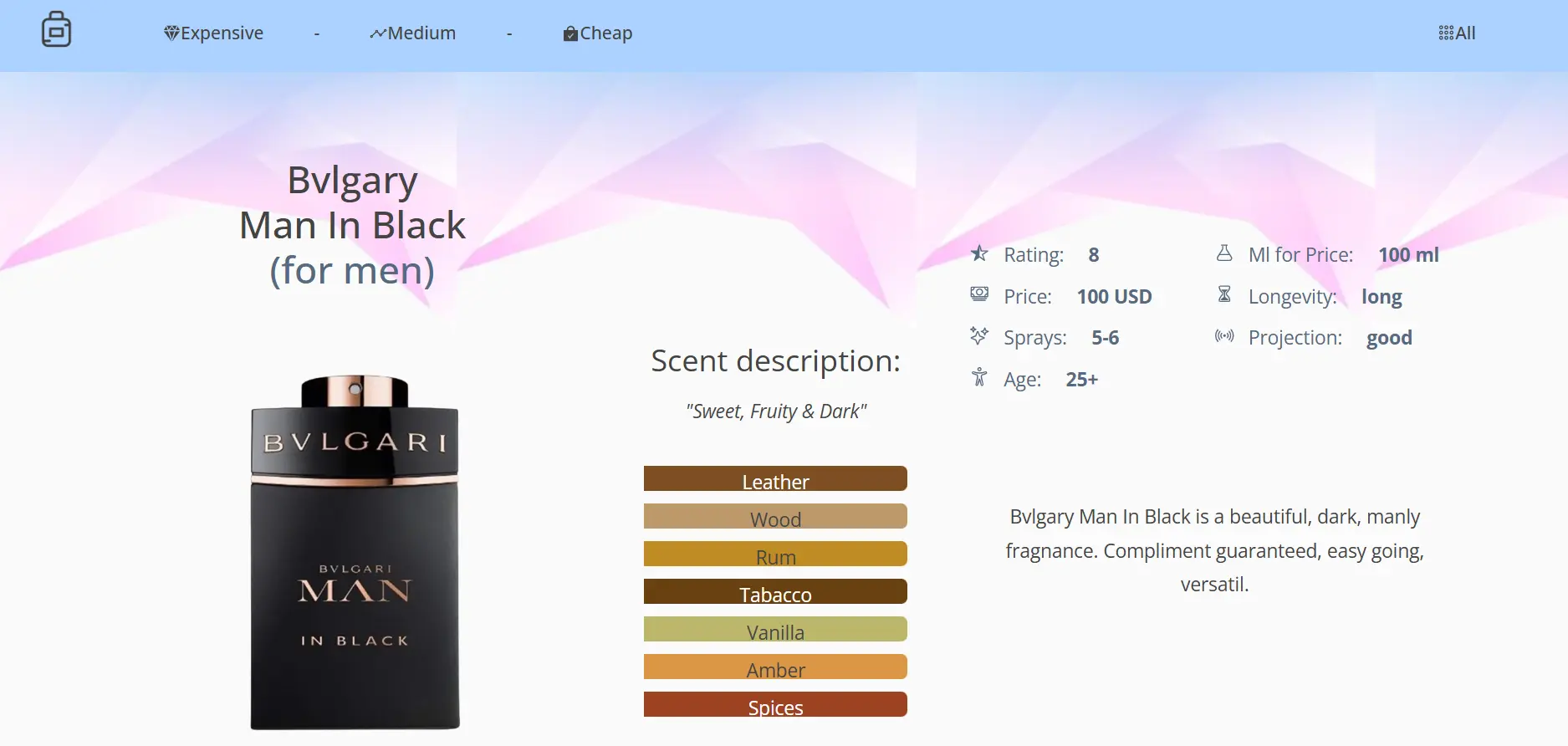
Task: Click the 'Bvlgary Man In Black' title
Action: 352,202
